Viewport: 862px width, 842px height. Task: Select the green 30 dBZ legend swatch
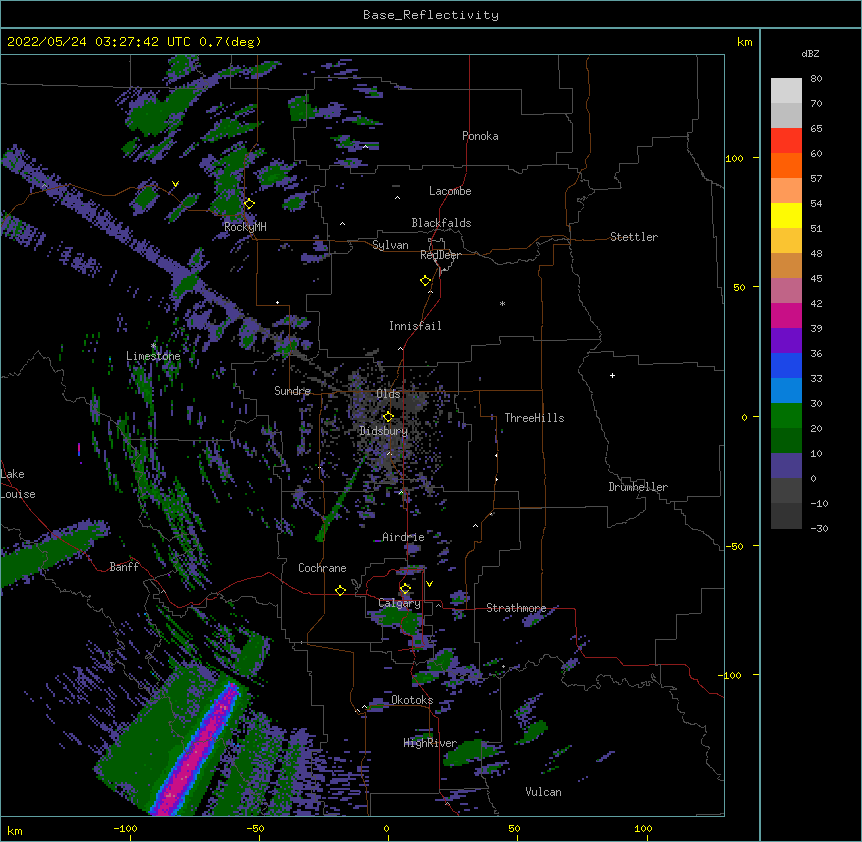[x=786, y=416]
